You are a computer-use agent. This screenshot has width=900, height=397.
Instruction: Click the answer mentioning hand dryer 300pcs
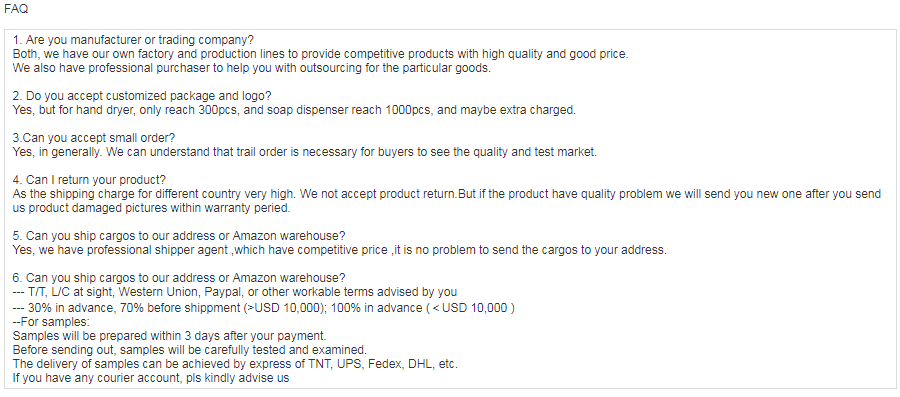pos(294,110)
